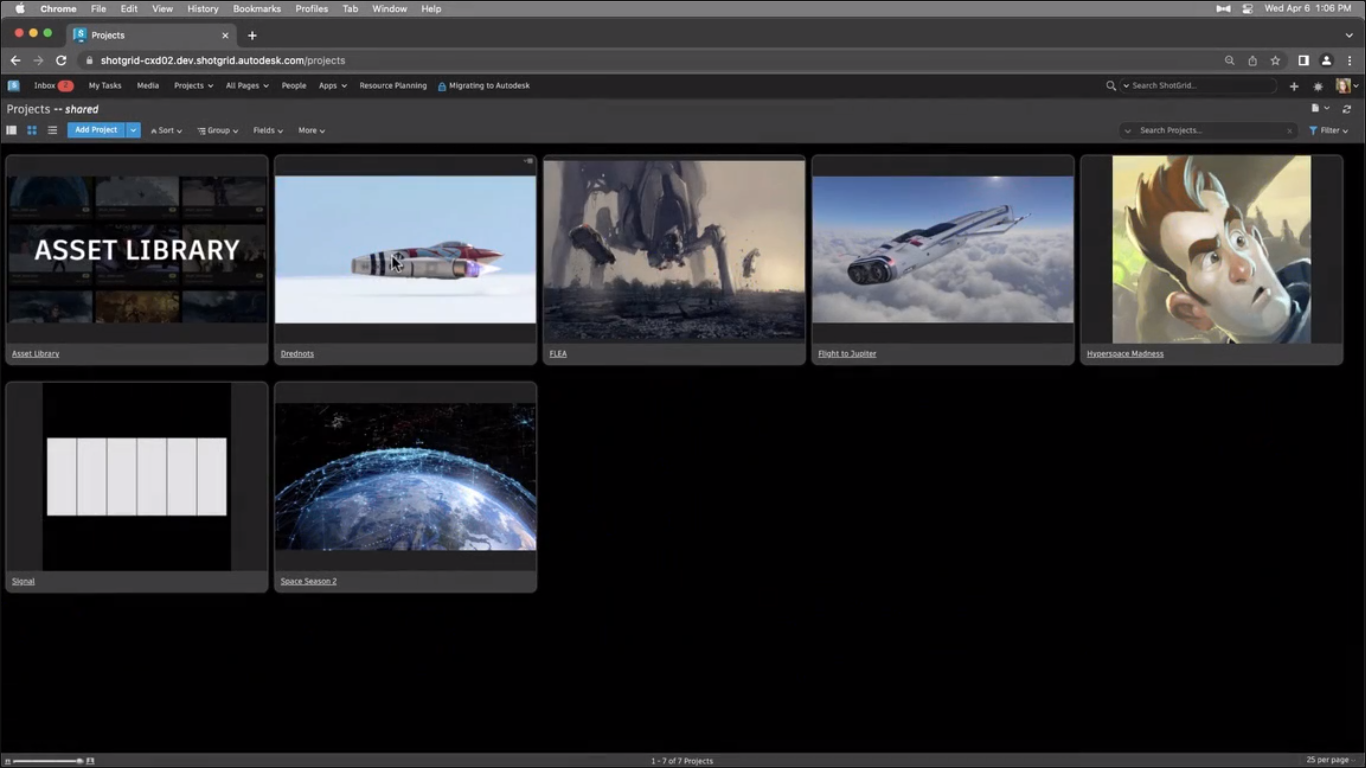Click the Filter funnel icon
1366x768 pixels.
point(1313,130)
